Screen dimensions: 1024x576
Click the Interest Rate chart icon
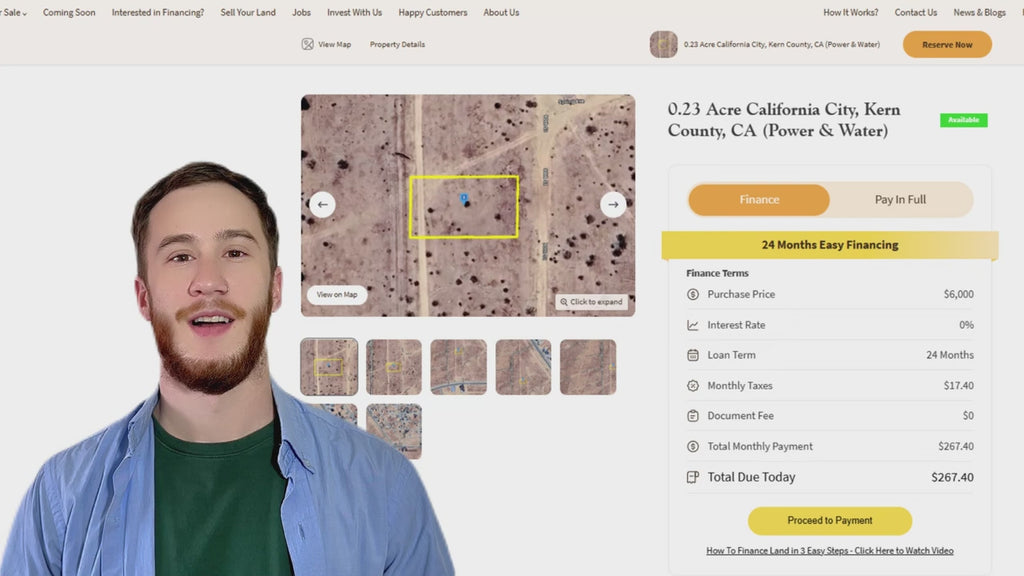[693, 325]
